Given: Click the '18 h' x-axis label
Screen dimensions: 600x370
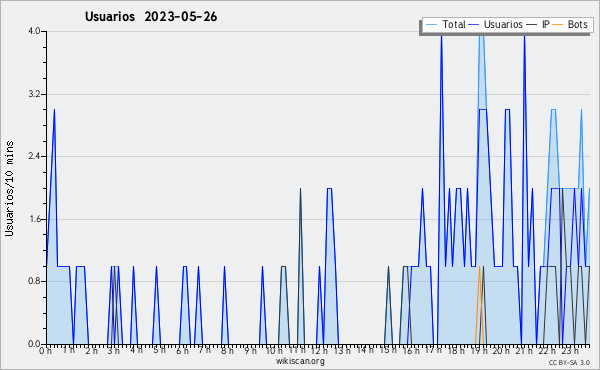Looking at the screenshot, I should coord(456,350).
